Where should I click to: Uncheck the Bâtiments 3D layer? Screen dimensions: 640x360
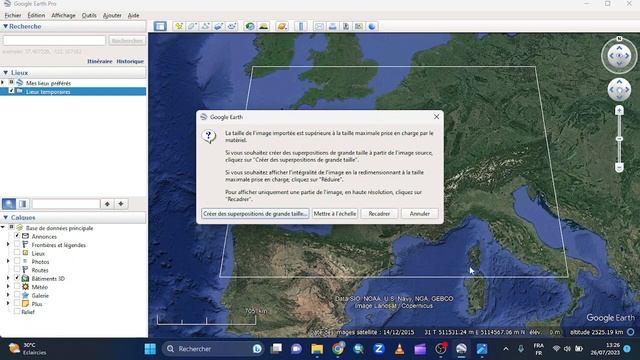coord(17,278)
